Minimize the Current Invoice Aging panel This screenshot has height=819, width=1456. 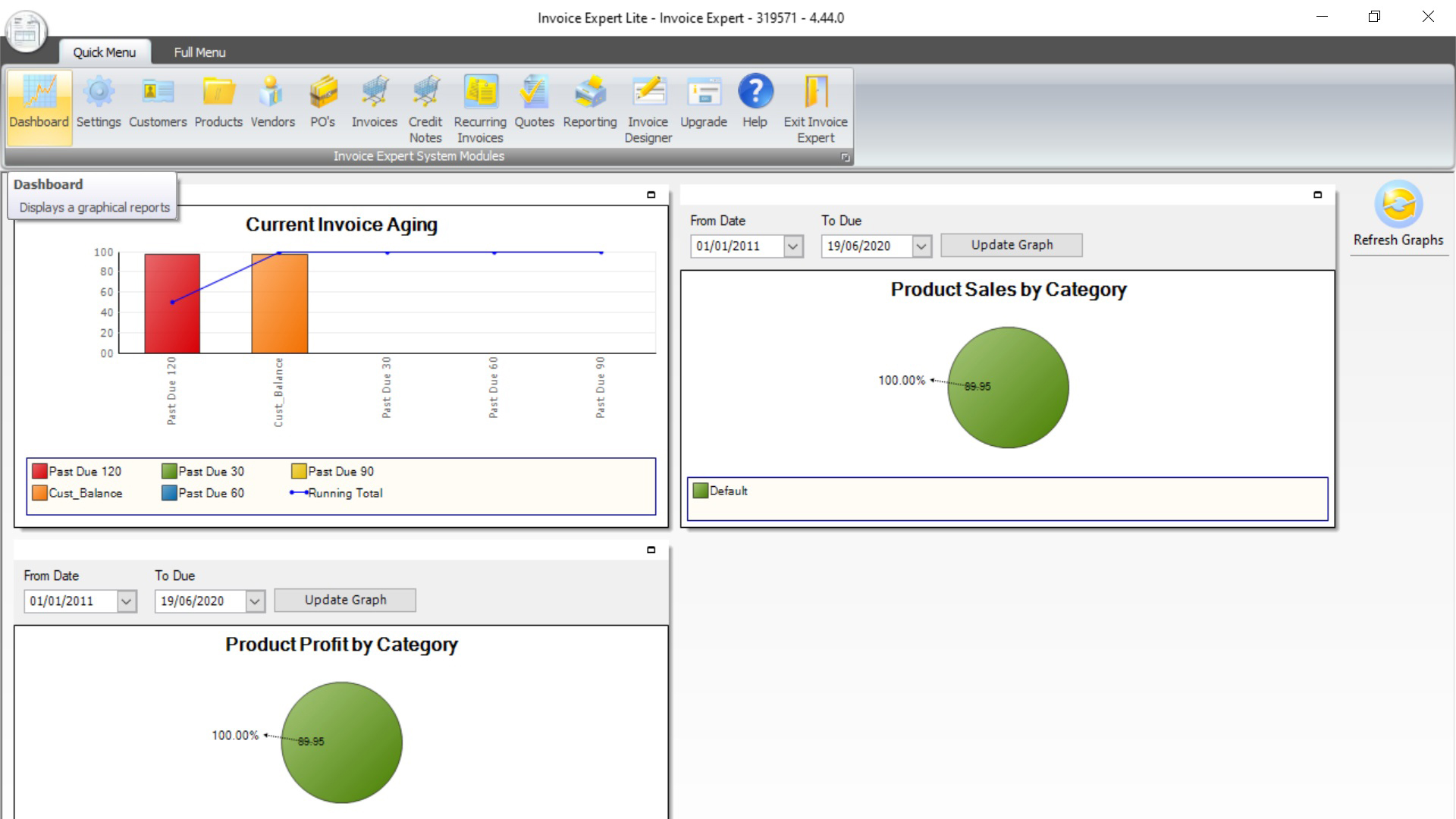coord(651,195)
